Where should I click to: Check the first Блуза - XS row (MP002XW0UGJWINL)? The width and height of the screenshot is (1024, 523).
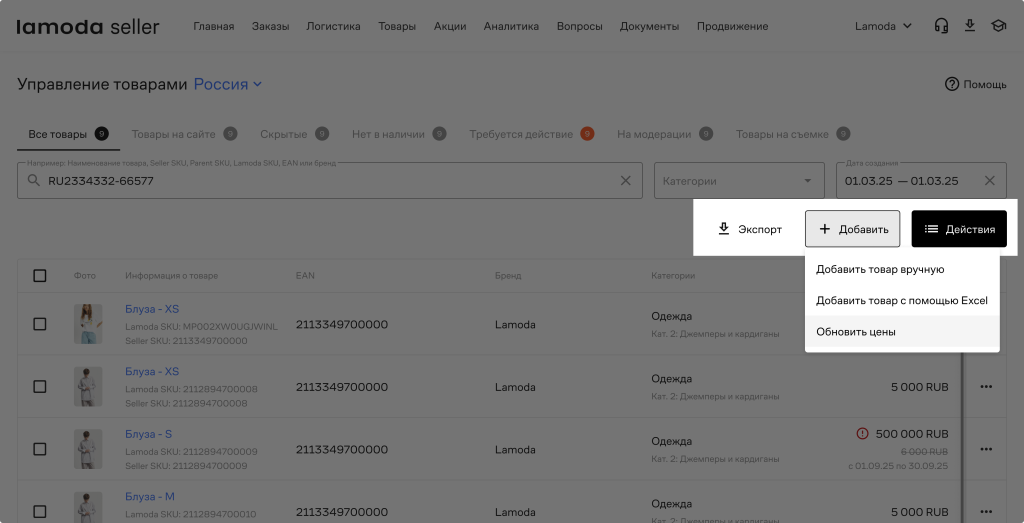(40, 324)
